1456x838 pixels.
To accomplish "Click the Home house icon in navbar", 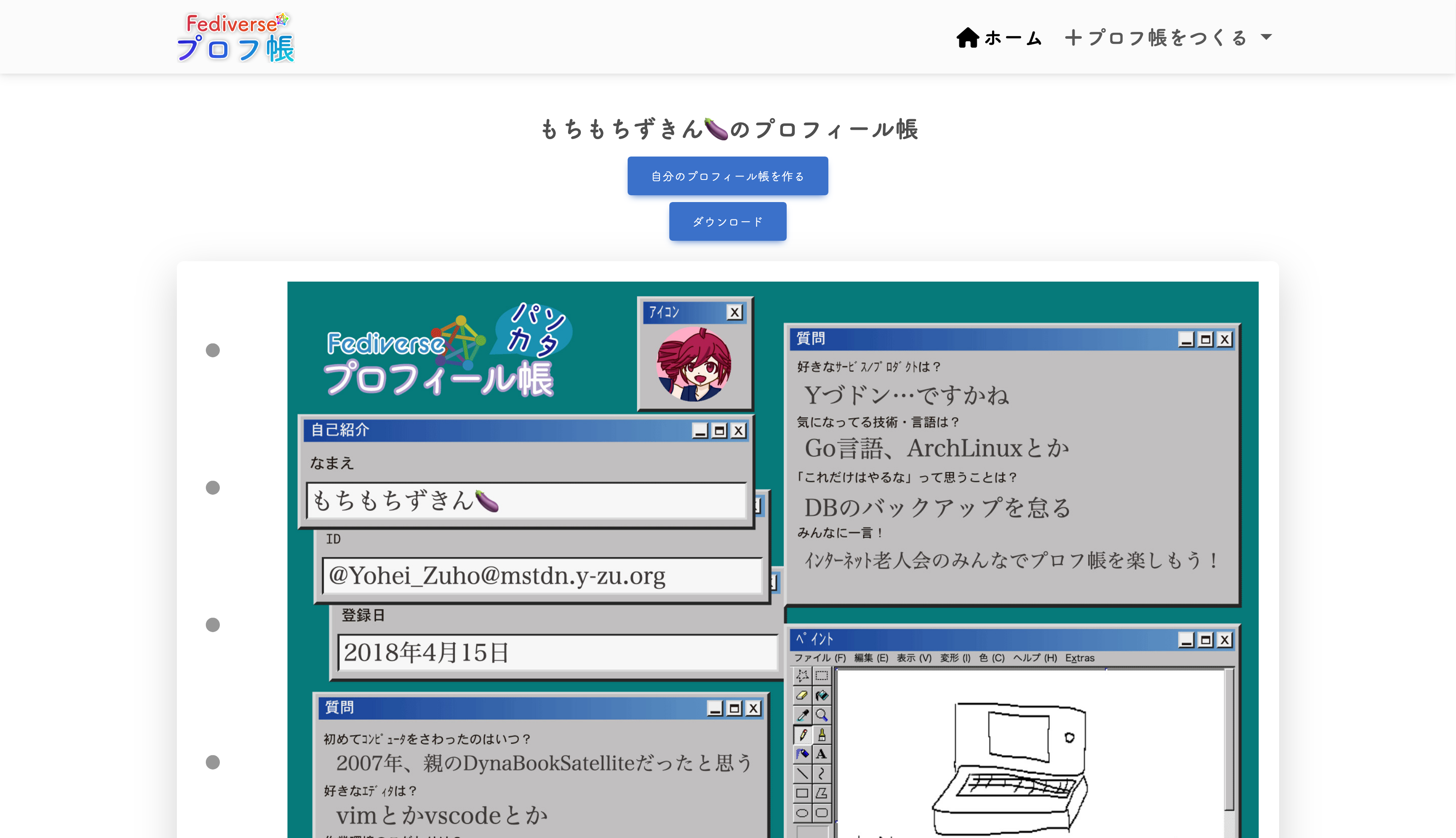I will point(967,37).
